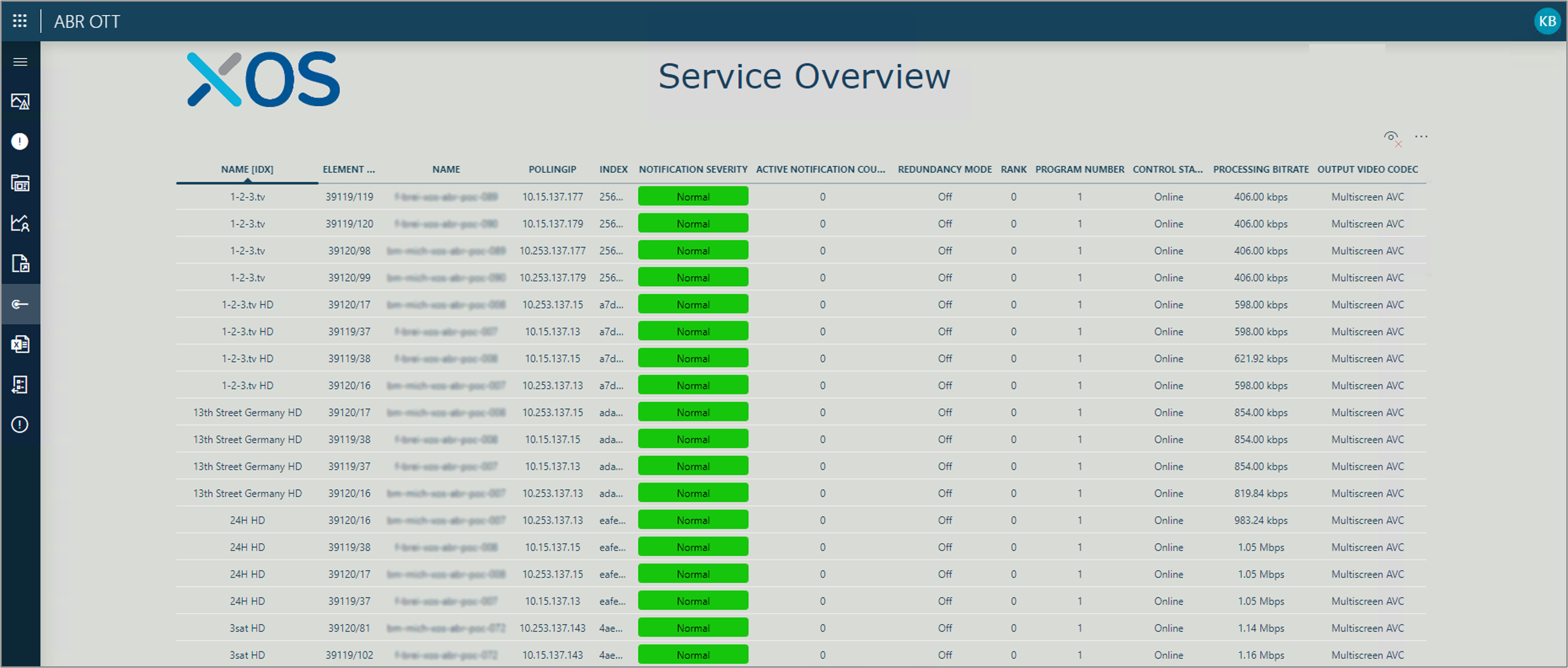Click Normal severity badge for element 39119/102
Image resolution: width=1568 pixels, height=668 pixels.
(x=693, y=654)
